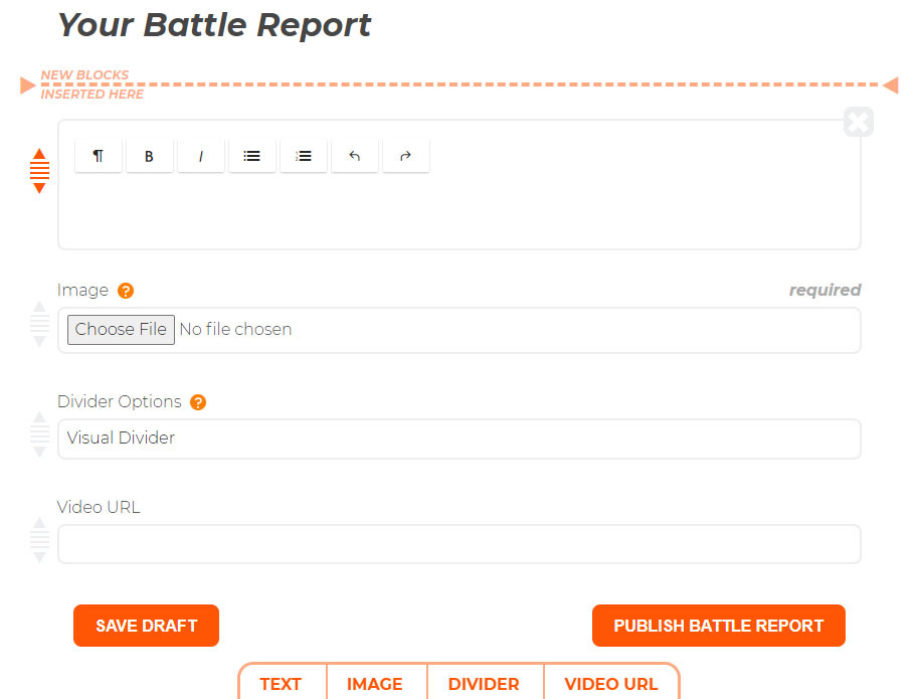Screen dimensions: 920x699
Task: Focus the Video URL input field
Action: [459, 544]
